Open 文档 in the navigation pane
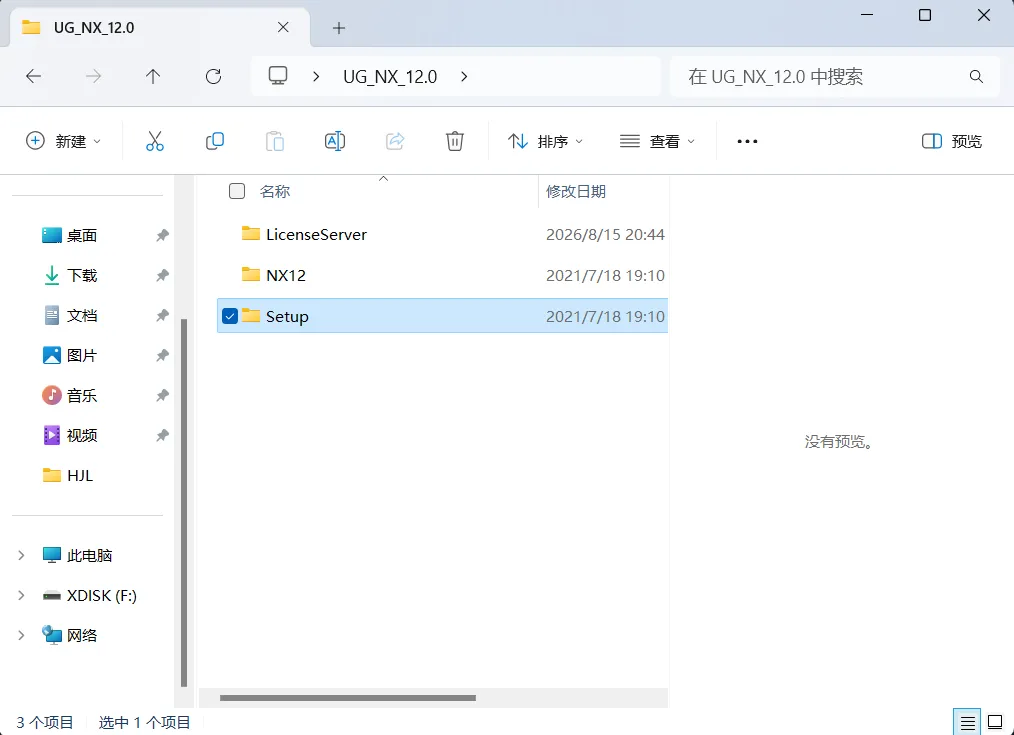Image resolution: width=1014 pixels, height=735 pixels. [x=81, y=315]
